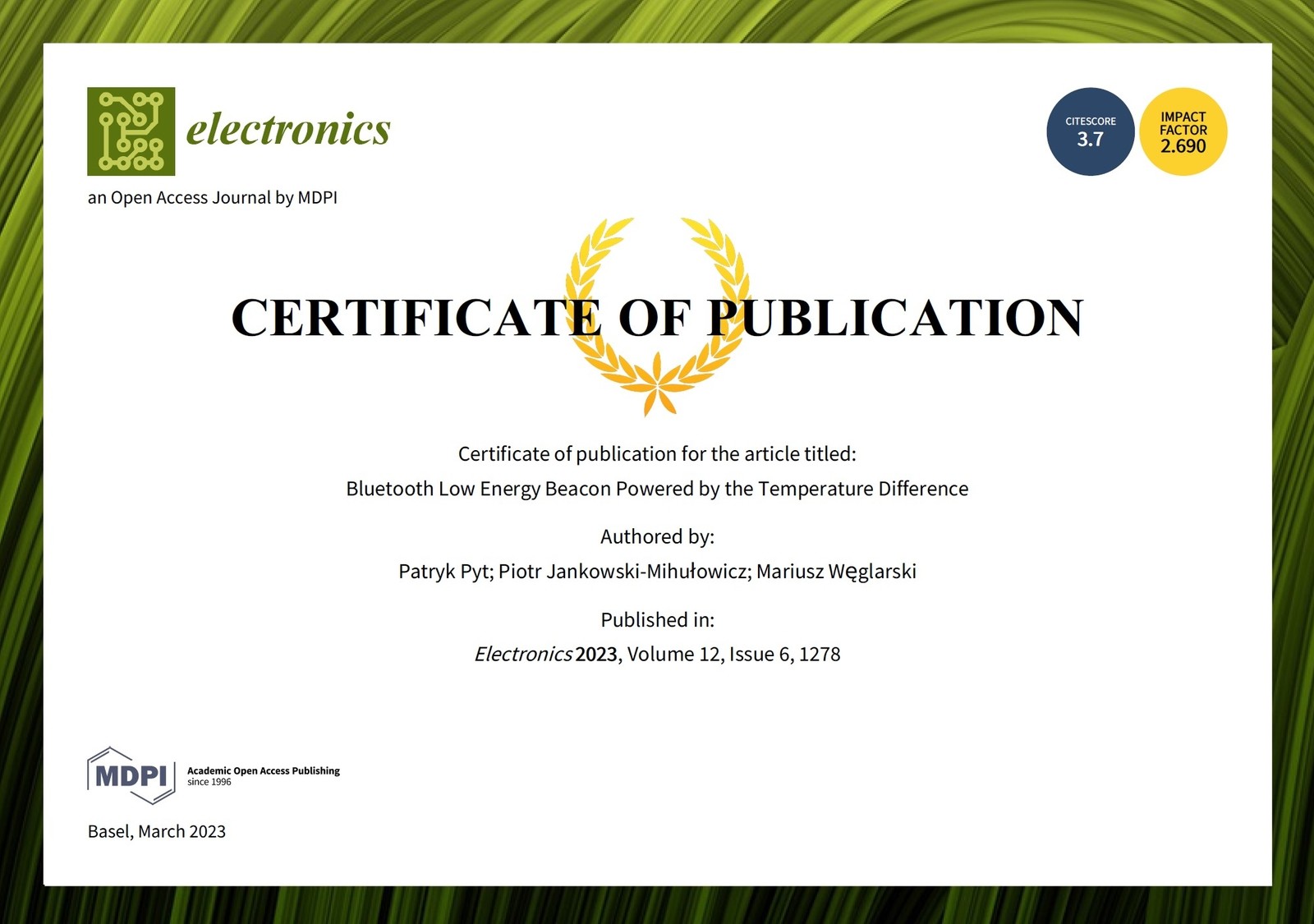This screenshot has height=924, width=1314.
Task: Click the word 'PUBLICATION' in the heading
Action: click(895, 318)
